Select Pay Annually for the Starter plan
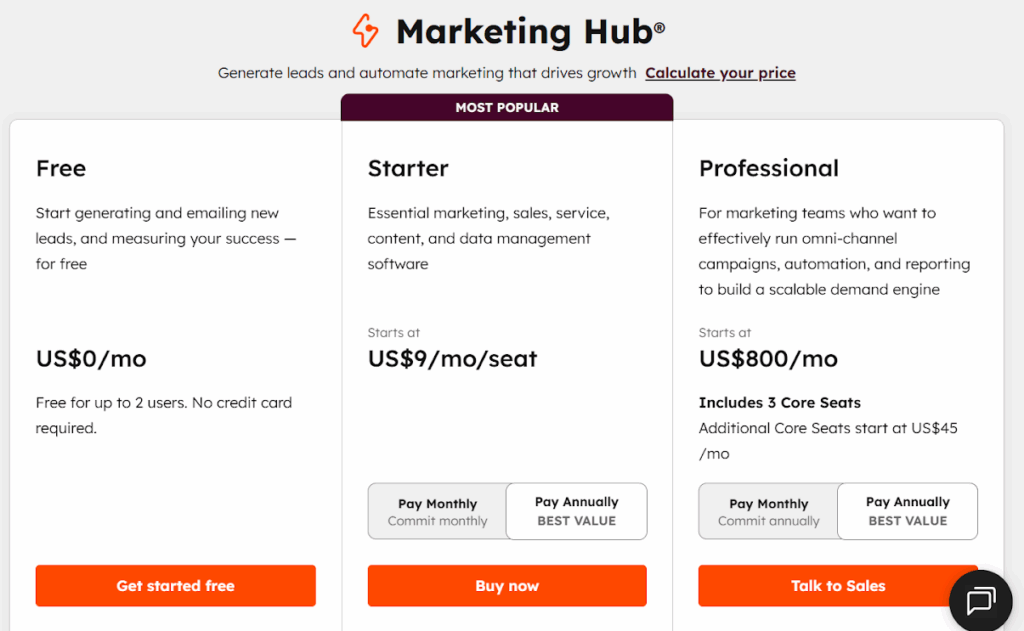Screen dimensions: 1024x631 coord(576,511)
